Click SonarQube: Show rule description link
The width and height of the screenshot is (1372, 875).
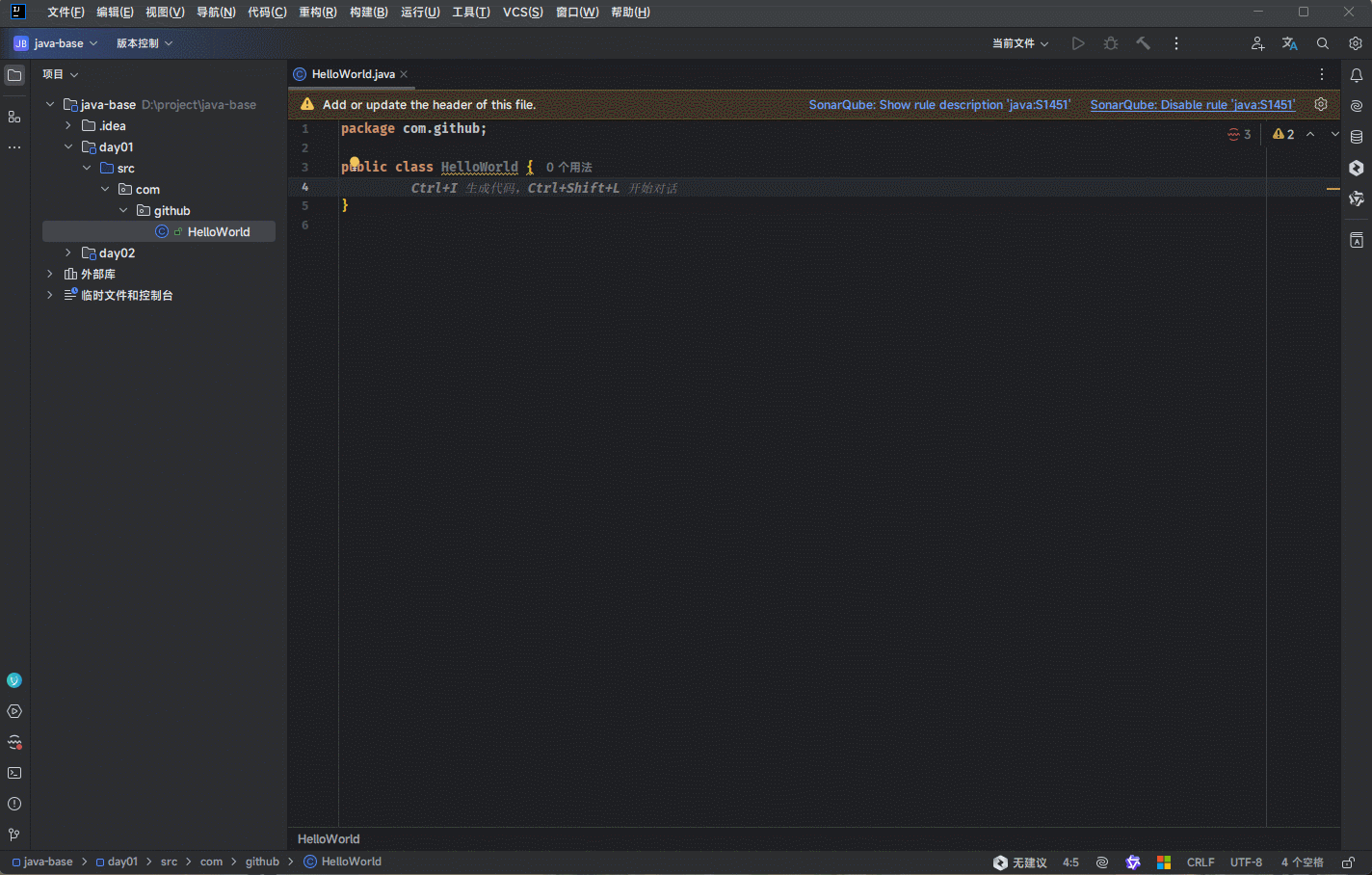938,105
